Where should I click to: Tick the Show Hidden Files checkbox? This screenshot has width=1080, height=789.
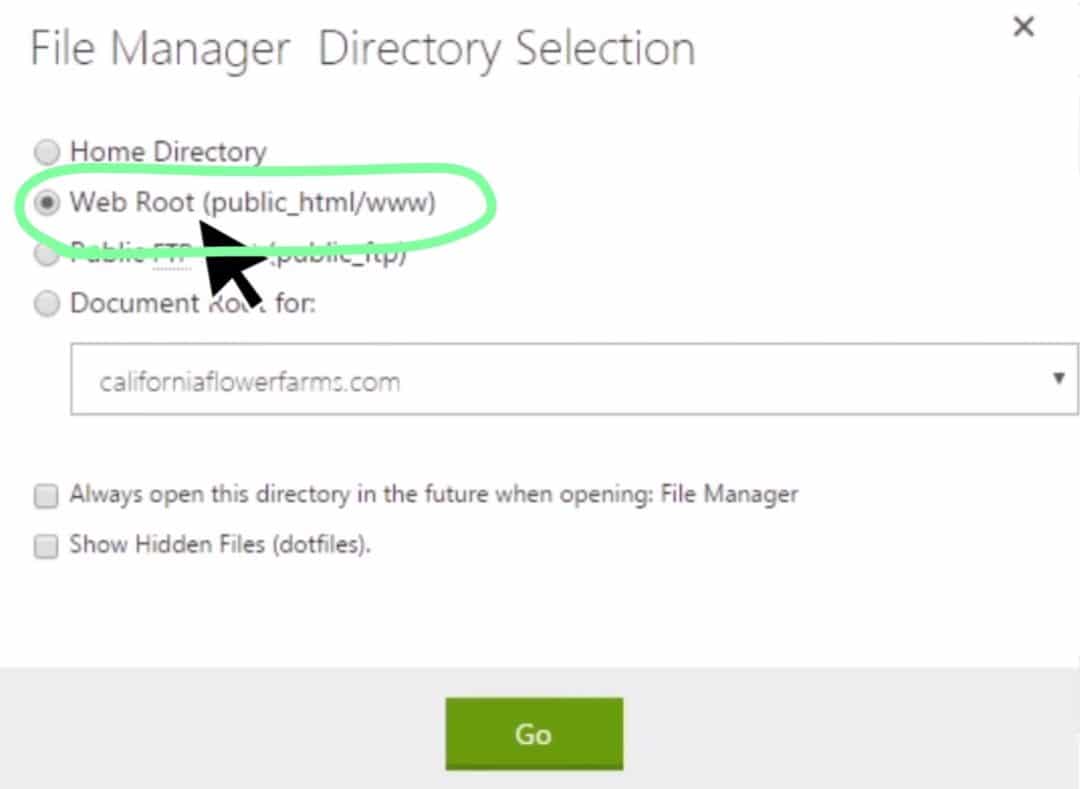(x=46, y=546)
